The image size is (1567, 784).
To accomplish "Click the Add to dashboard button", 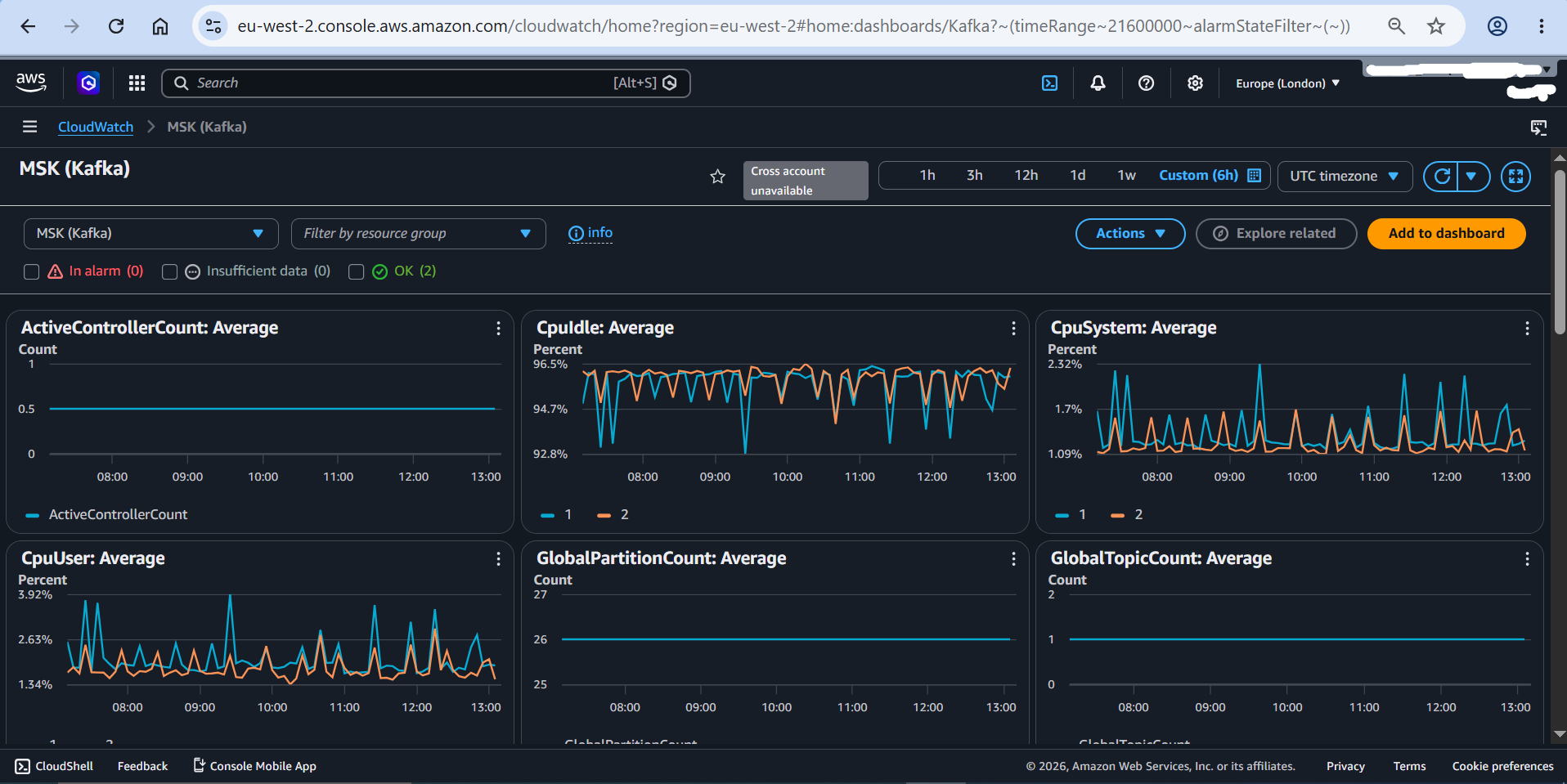I will 1446,234.
